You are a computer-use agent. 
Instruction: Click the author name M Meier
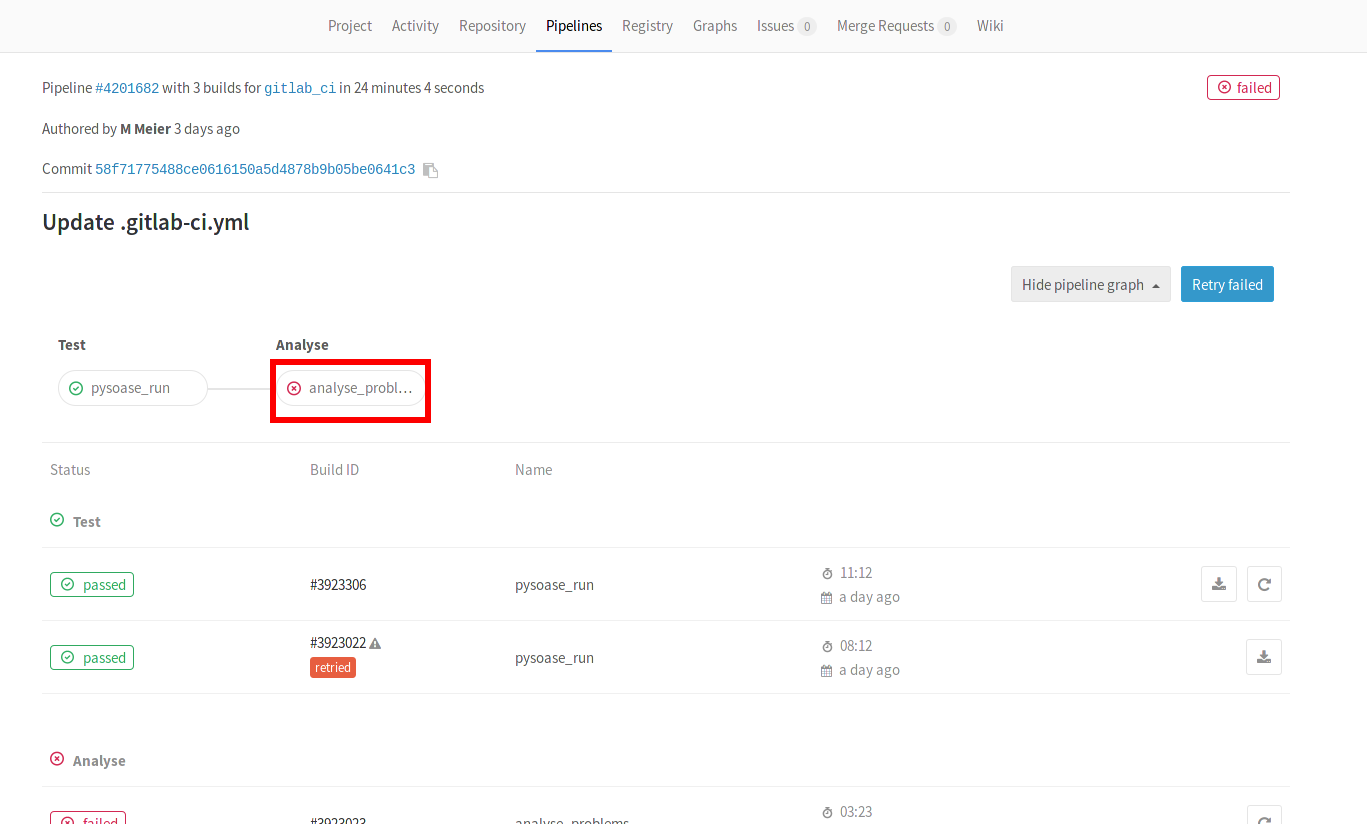click(x=145, y=129)
